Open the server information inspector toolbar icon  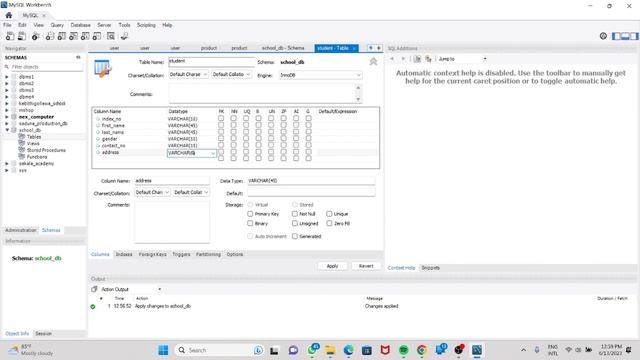(36, 36)
